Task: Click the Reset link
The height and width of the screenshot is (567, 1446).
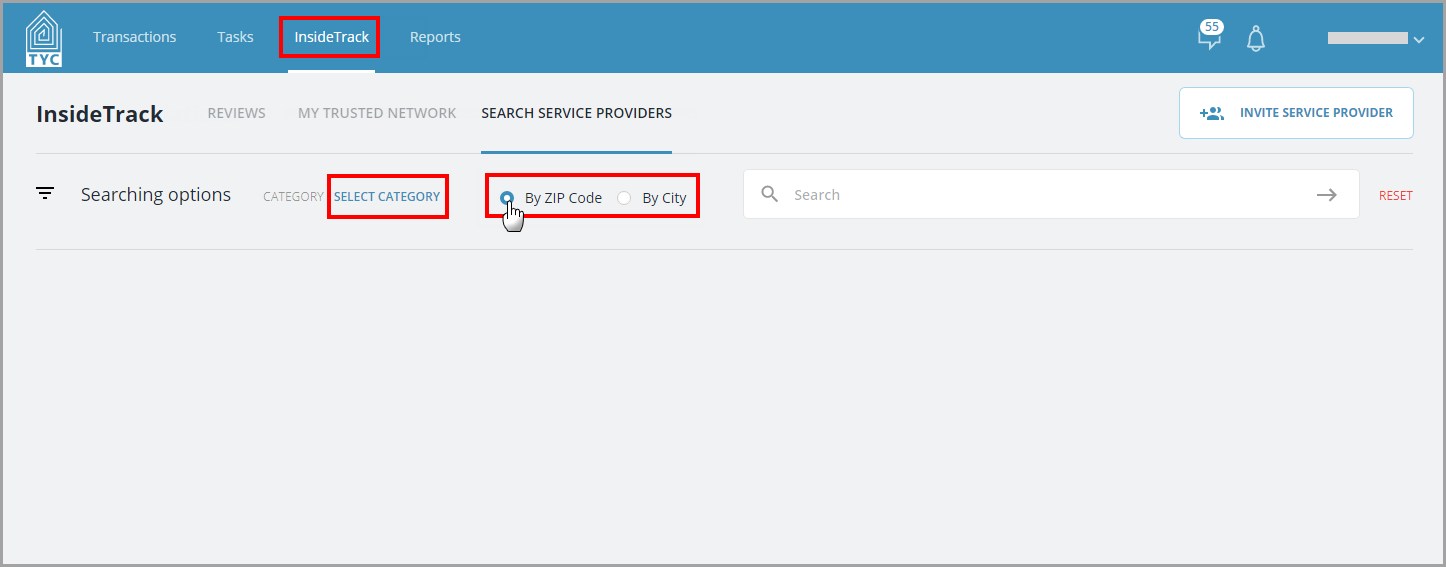Action: [x=1396, y=196]
